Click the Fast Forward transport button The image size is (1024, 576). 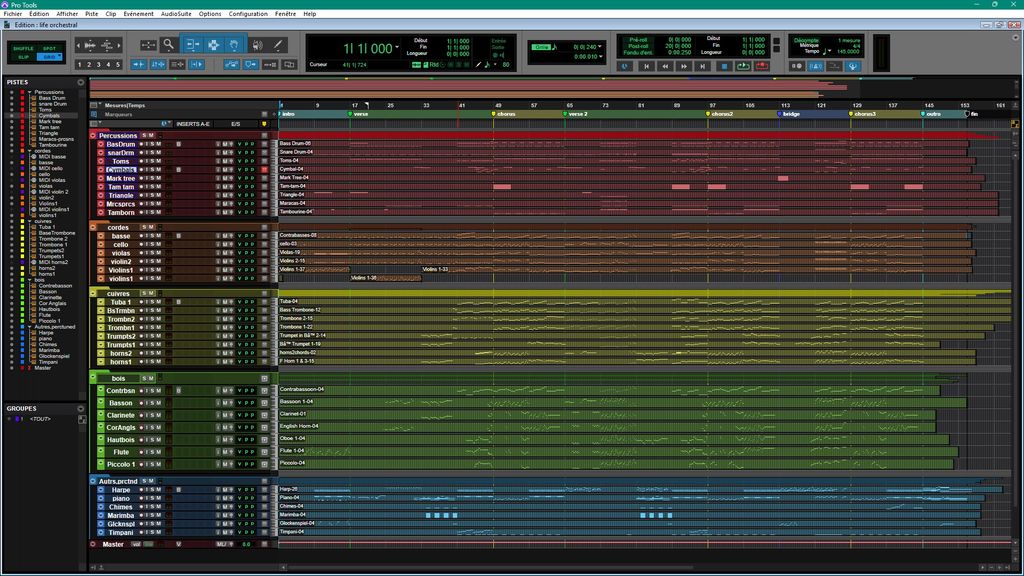point(684,66)
